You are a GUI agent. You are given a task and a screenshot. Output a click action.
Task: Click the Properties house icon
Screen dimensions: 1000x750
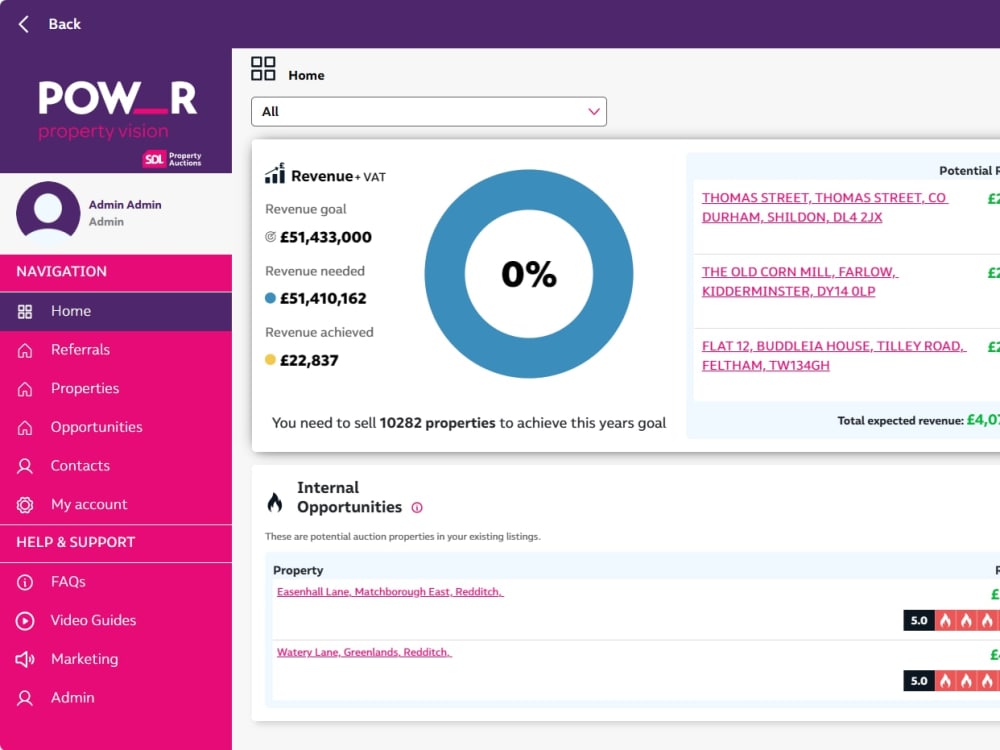pos(25,389)
